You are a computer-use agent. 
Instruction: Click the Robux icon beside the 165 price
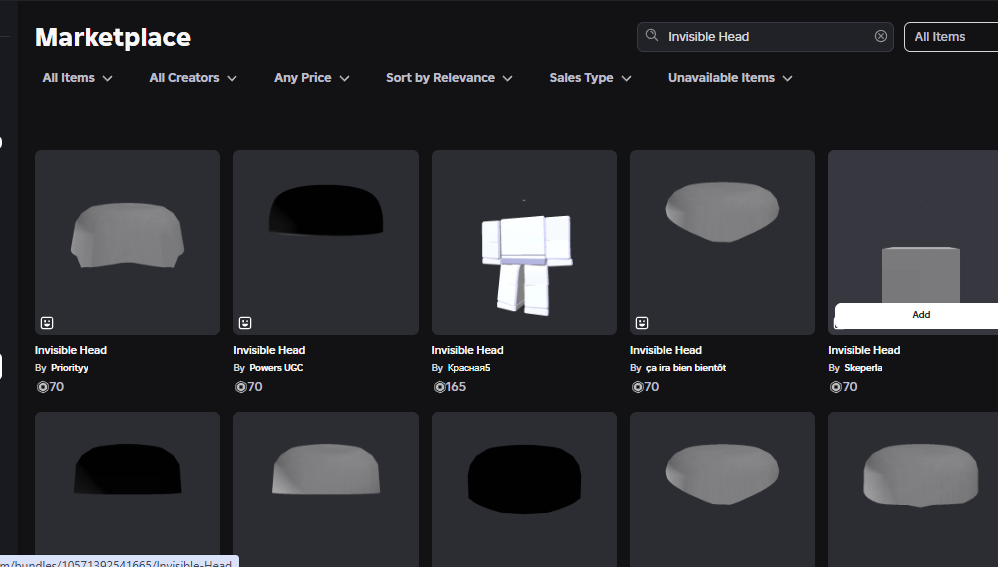coord(438,387)
